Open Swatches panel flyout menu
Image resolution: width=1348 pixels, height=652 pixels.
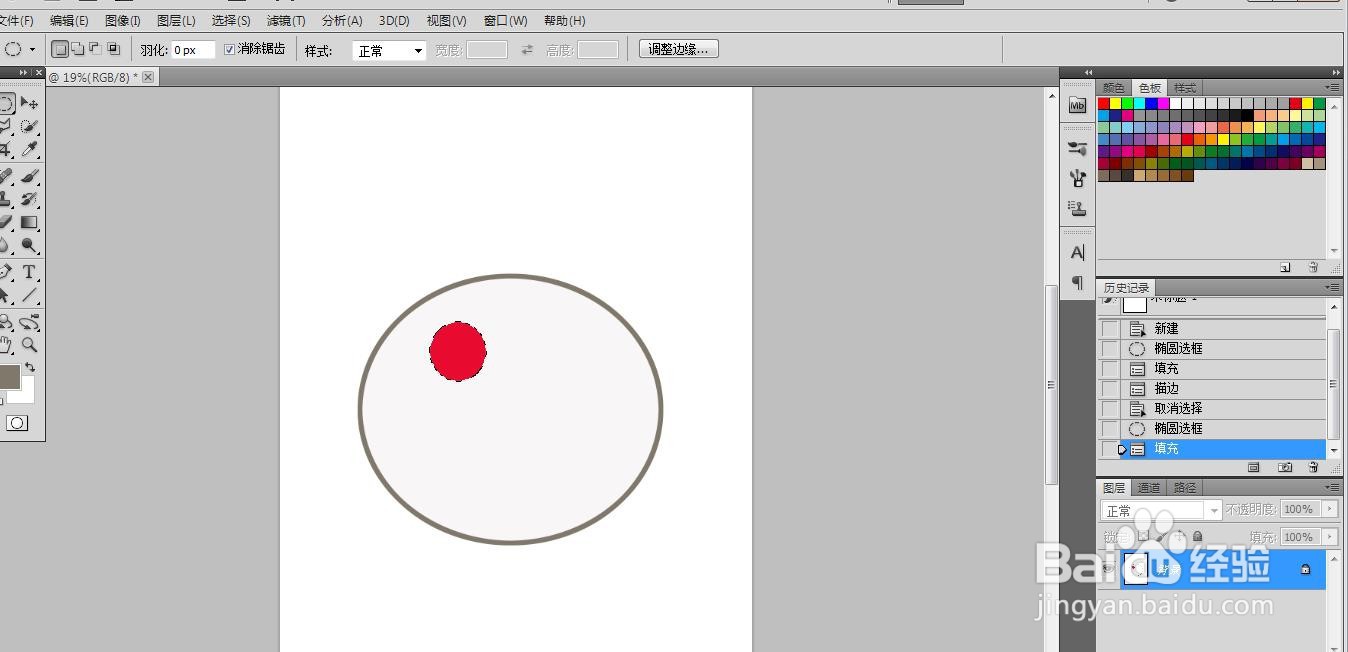coord(1334,88)
